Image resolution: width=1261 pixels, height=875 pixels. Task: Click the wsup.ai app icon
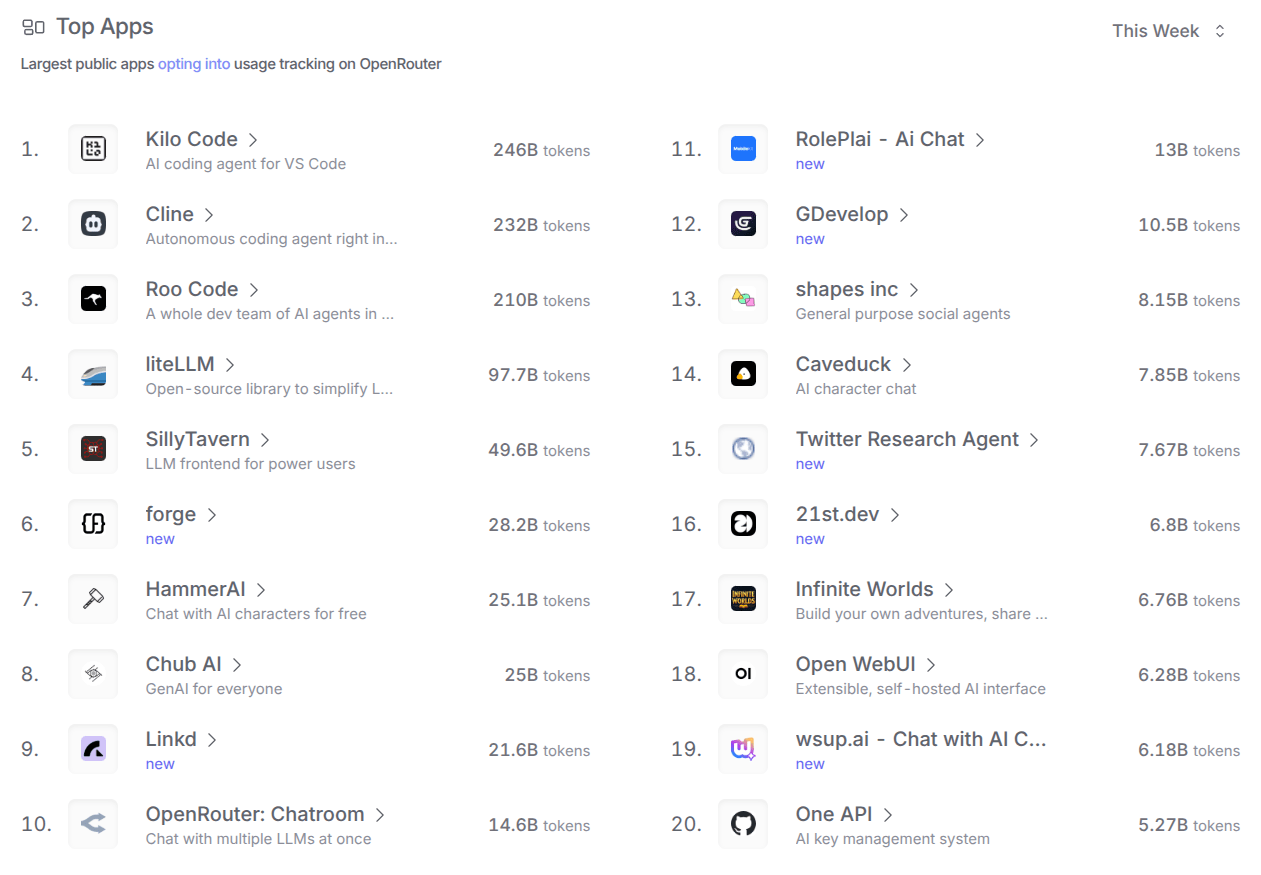point(743,749)
